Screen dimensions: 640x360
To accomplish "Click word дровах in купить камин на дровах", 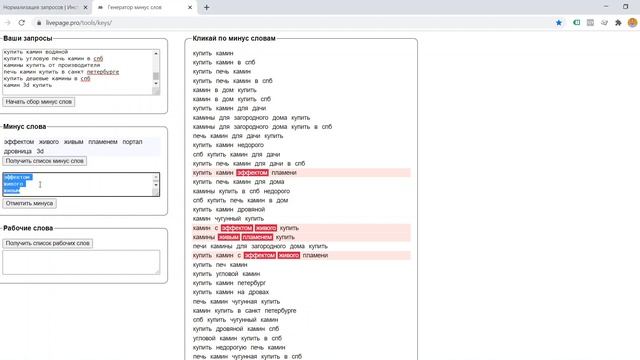I will 258,292.
